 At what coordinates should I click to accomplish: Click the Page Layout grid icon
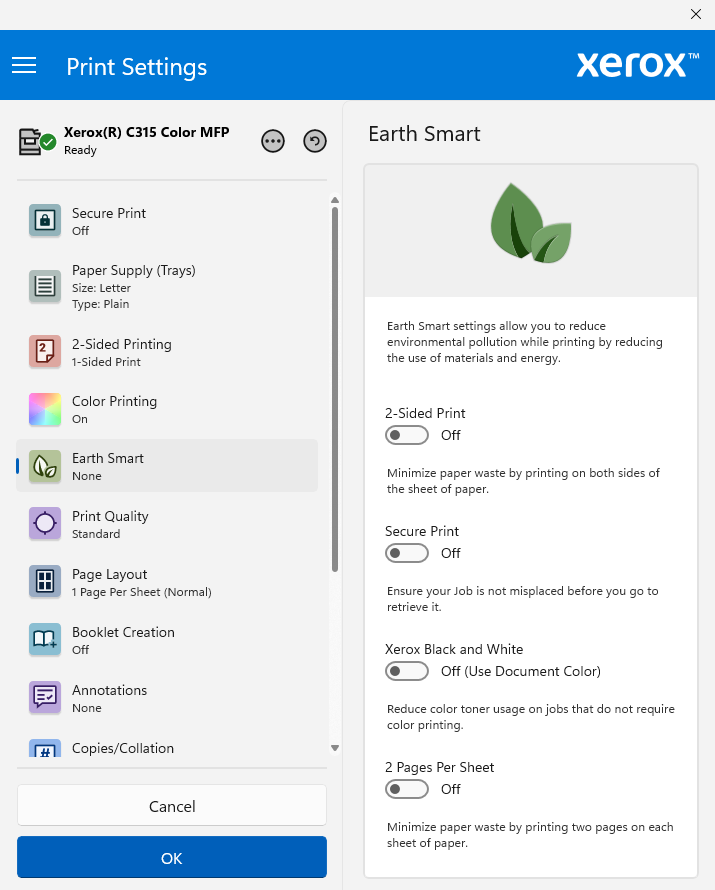45,581
